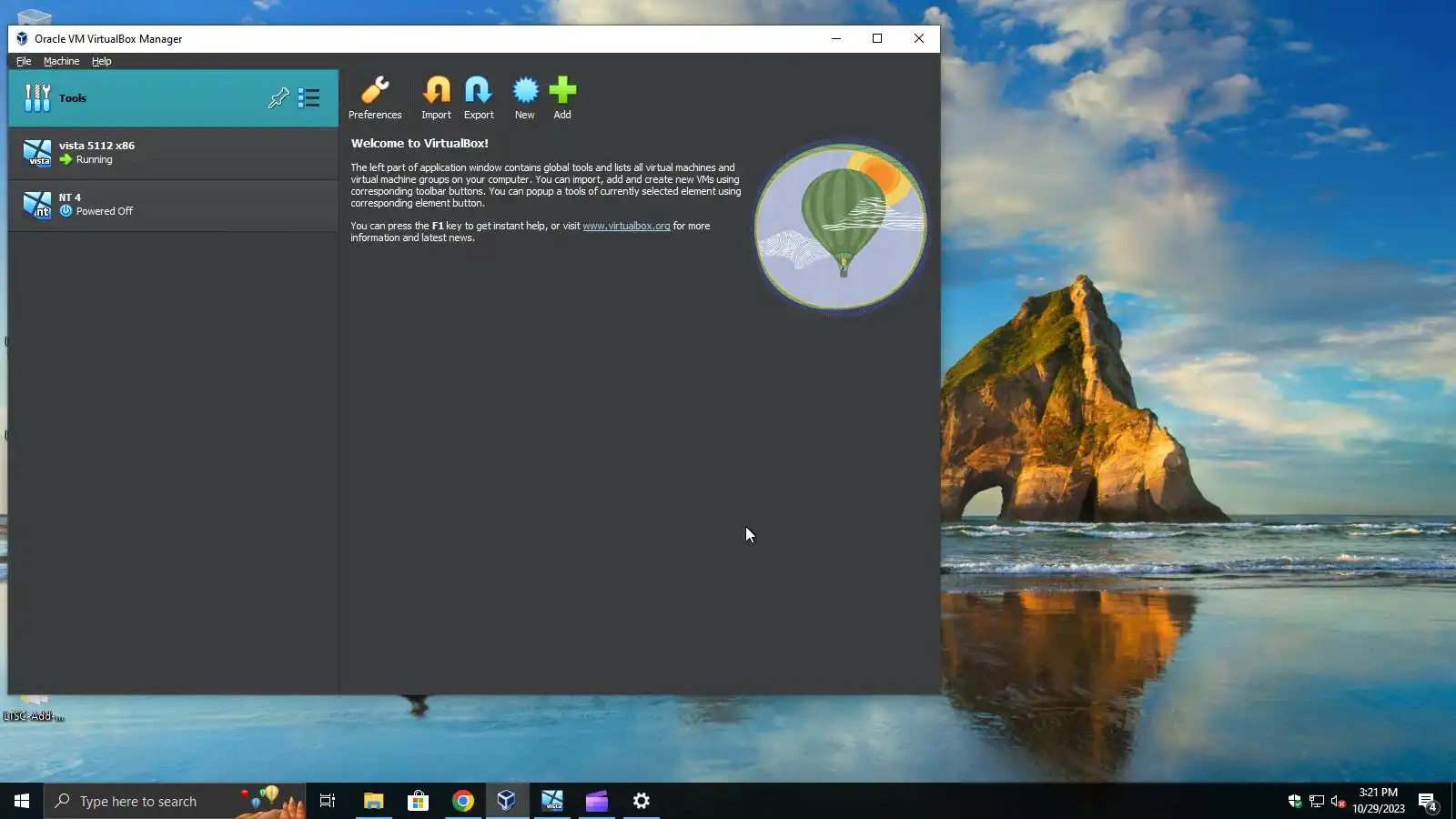Screen dimensions: 1456x819
Task: Open Settings gear on the taskbar
Action: tap(642, 801)
